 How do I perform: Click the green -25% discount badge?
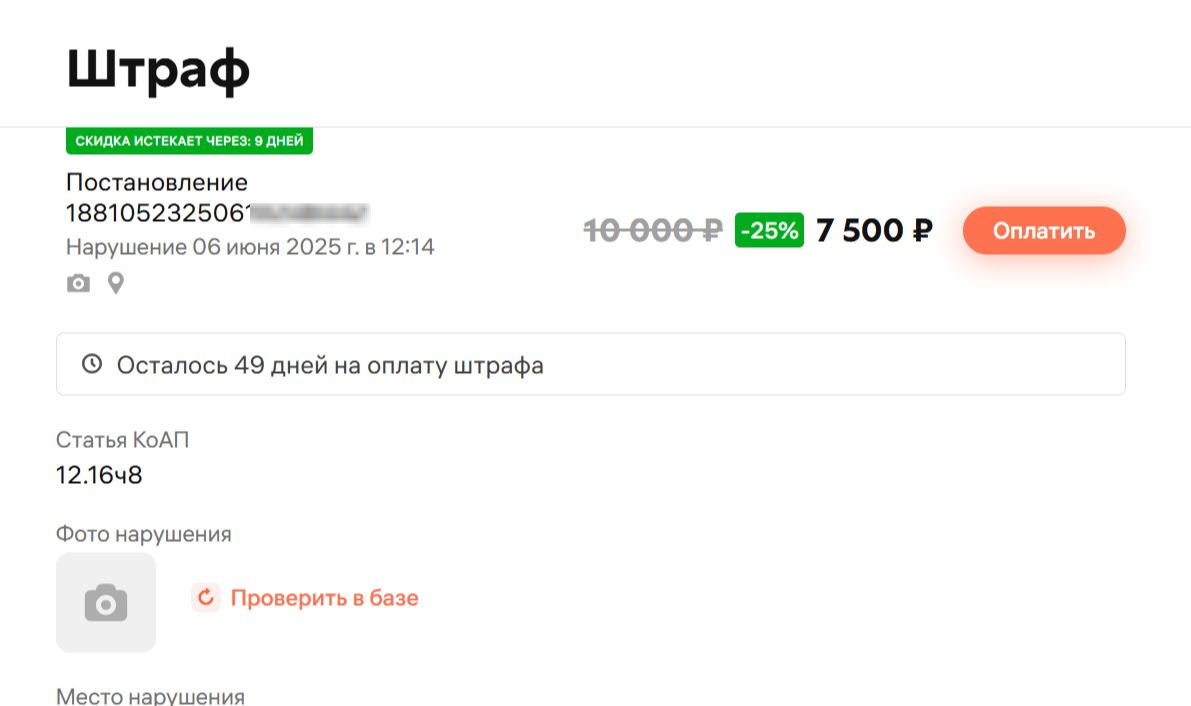point(769,231)
